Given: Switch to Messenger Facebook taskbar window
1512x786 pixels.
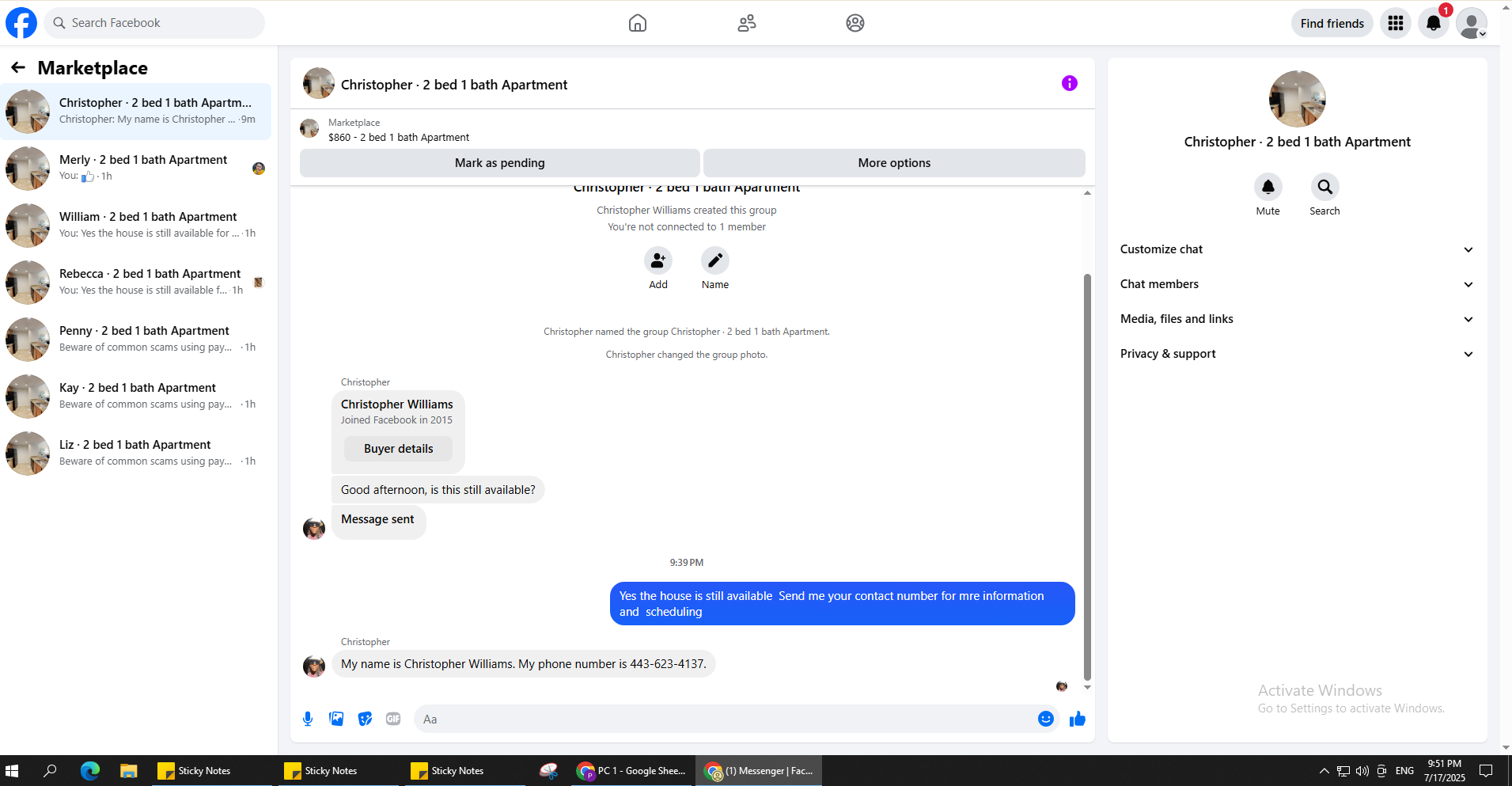Looking at the screenshot, I should coord(759,771).
